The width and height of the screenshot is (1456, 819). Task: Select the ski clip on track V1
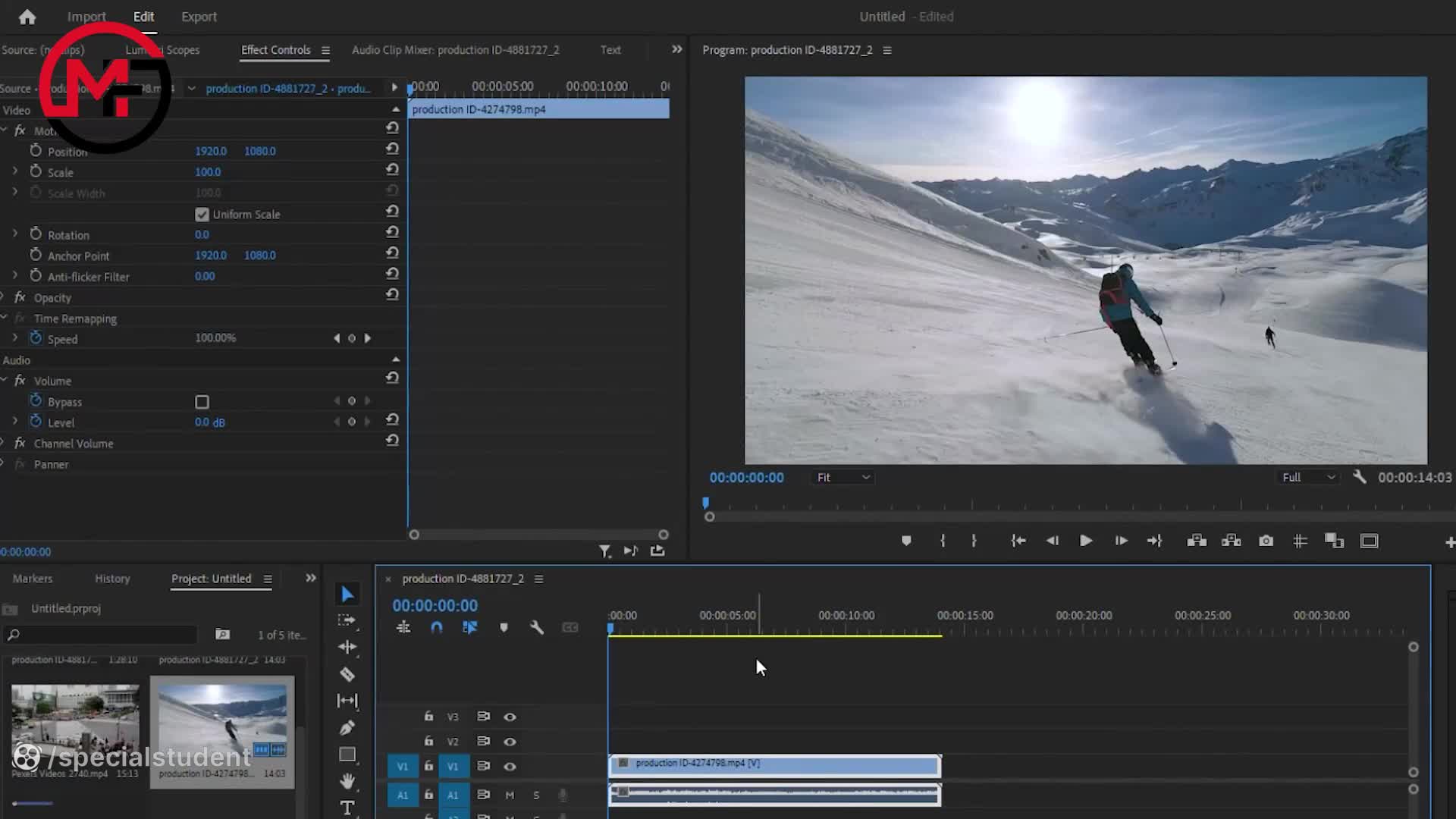point(773,766)
